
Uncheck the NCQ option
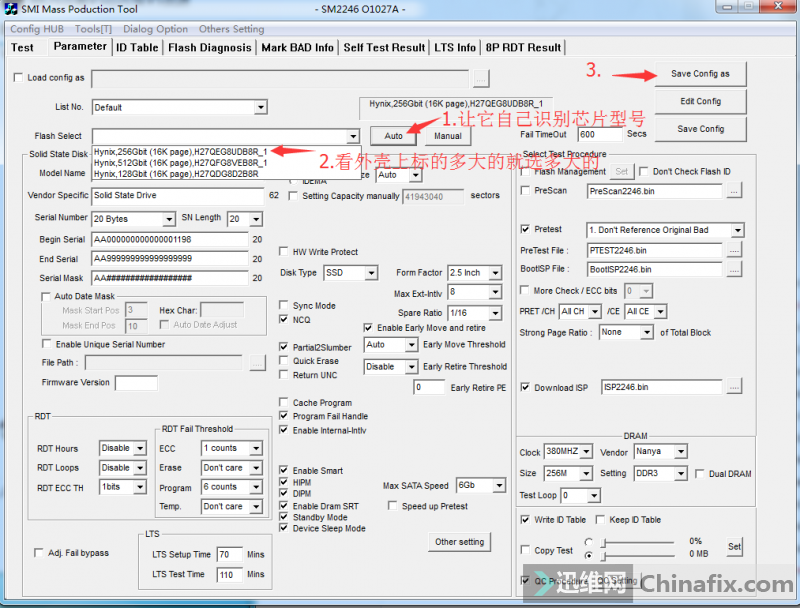click(284, 319)
